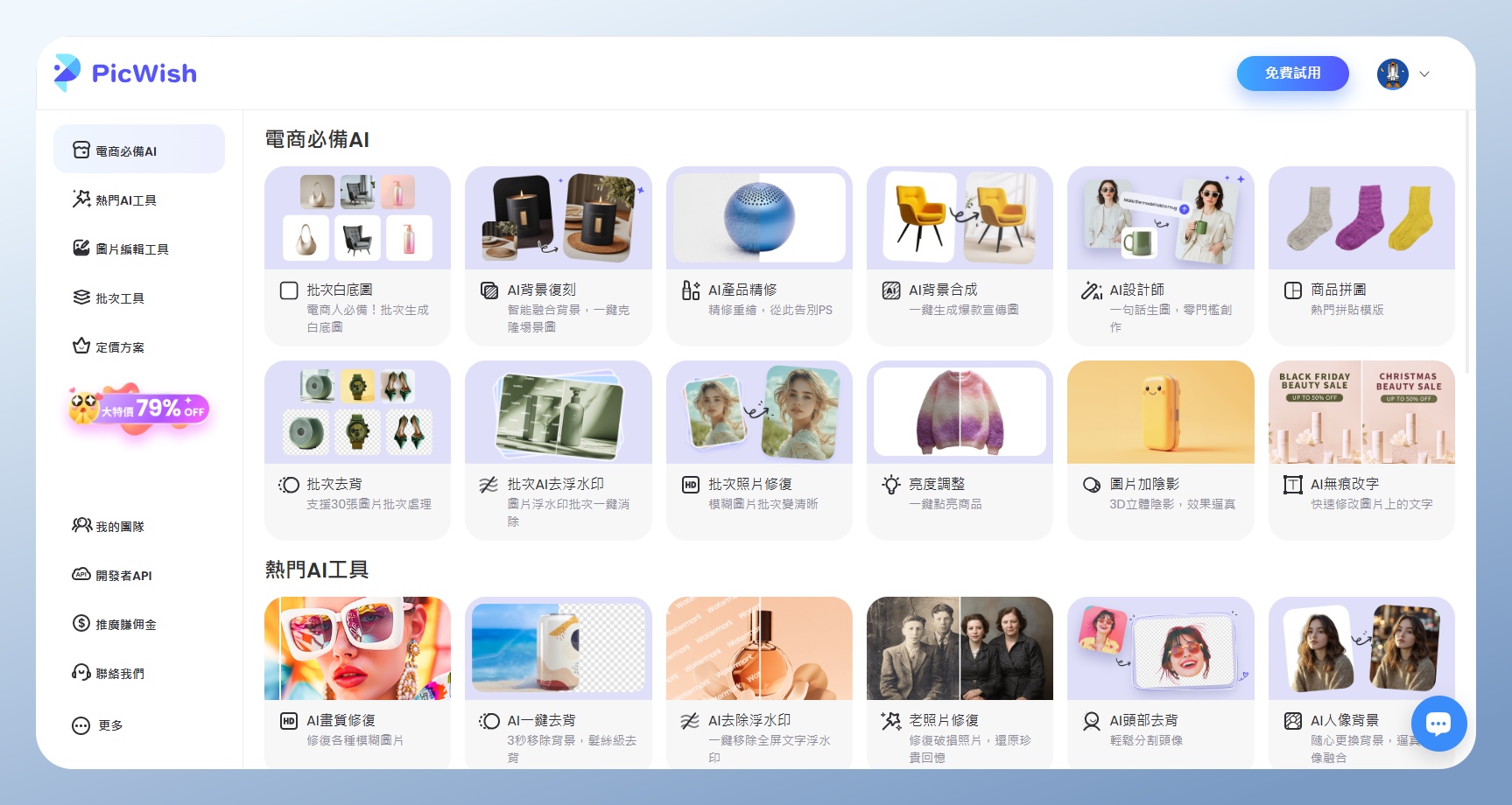
Task: Click the AI無痕改字 text icon
Action: (1292, 485)
